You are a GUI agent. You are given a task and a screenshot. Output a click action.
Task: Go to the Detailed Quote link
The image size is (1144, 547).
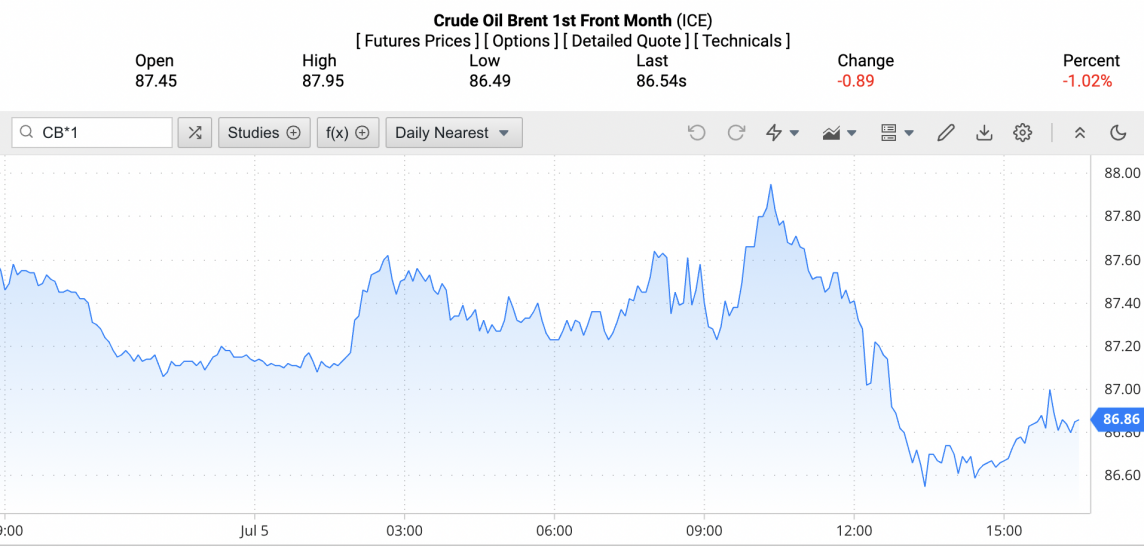point(626,41)
